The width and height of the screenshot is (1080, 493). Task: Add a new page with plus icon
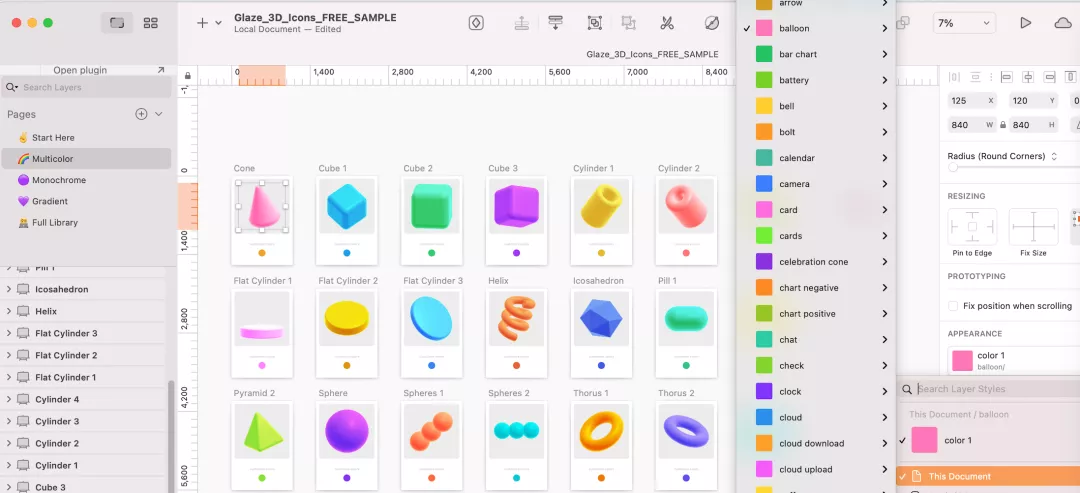141,114
